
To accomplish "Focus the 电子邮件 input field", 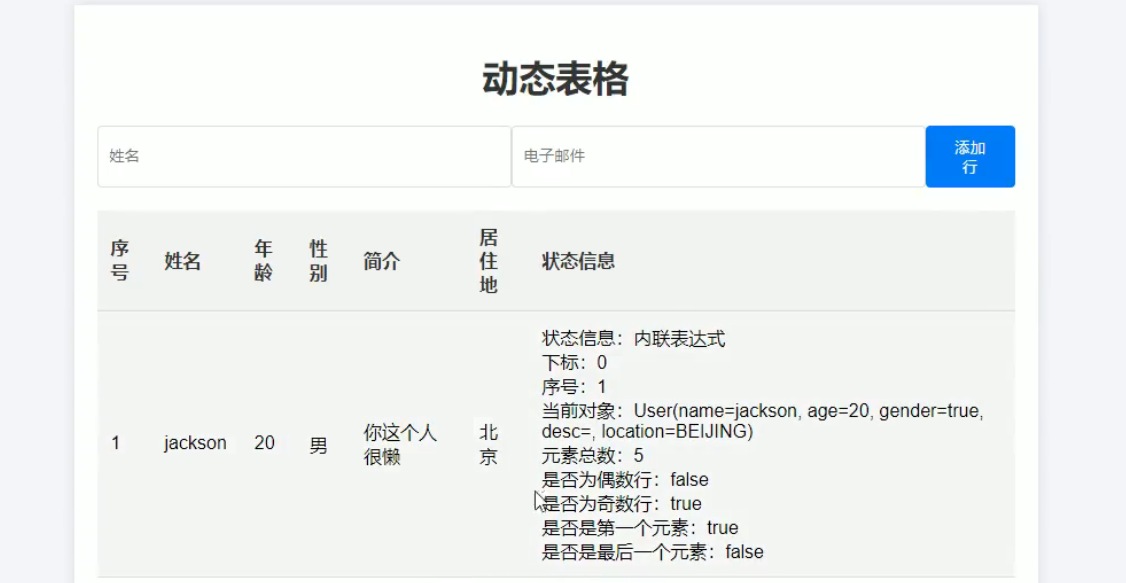I will click(x=718, y=156).
